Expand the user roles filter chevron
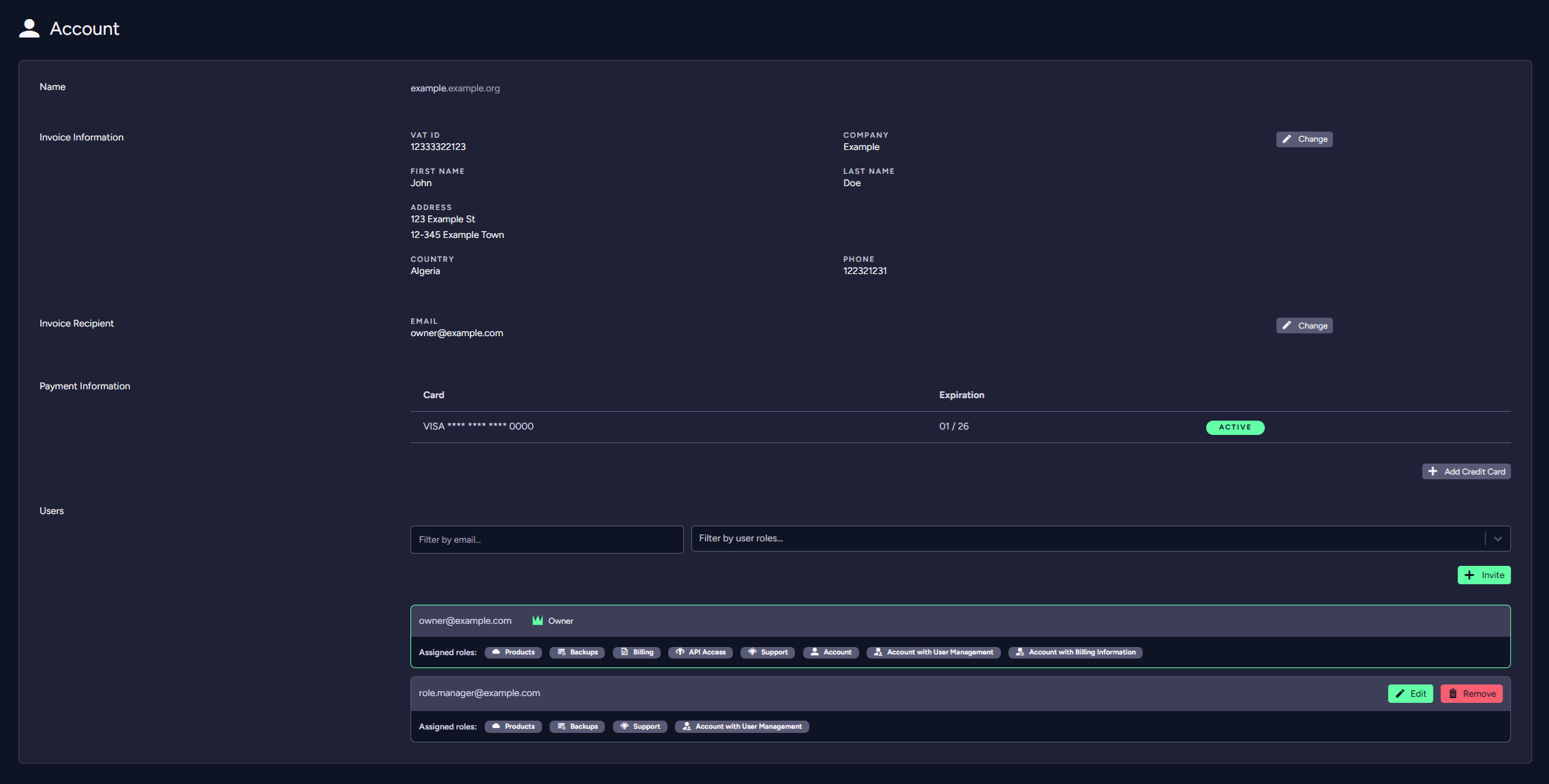The image size is (1549, 784). [1497, 539]
